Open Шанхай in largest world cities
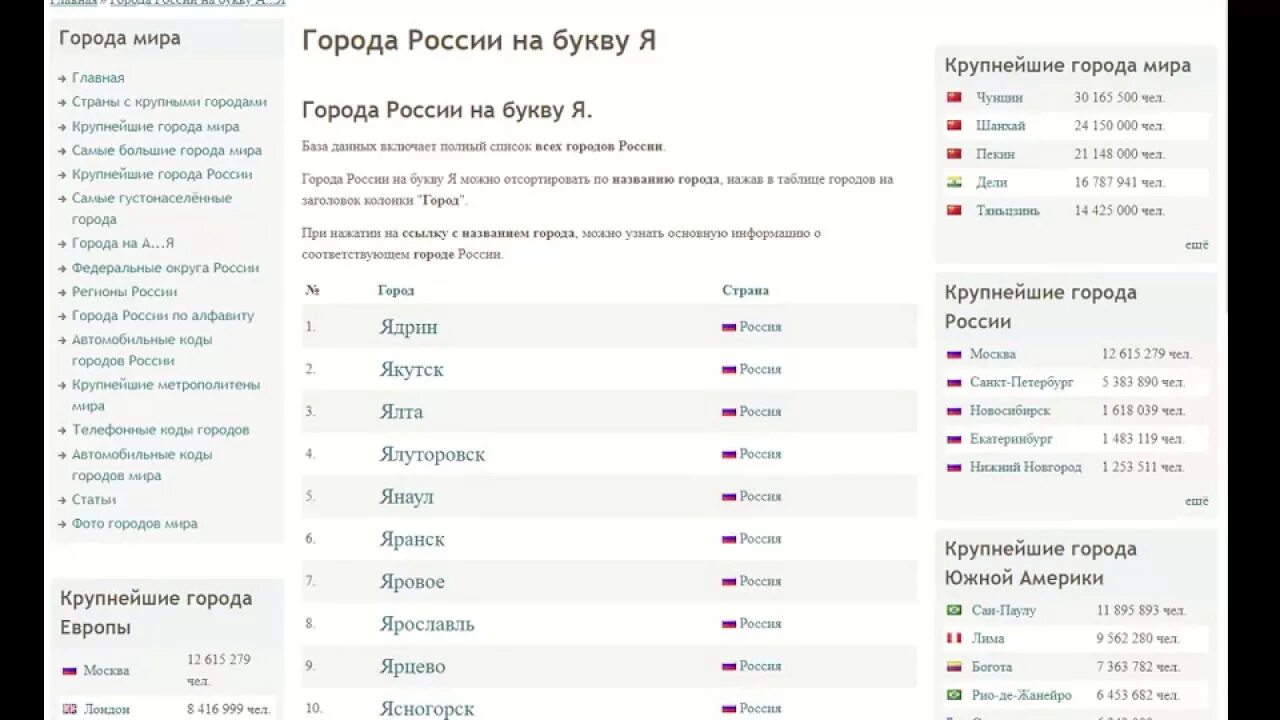 pyautogui.click(x=1001, y=126)
